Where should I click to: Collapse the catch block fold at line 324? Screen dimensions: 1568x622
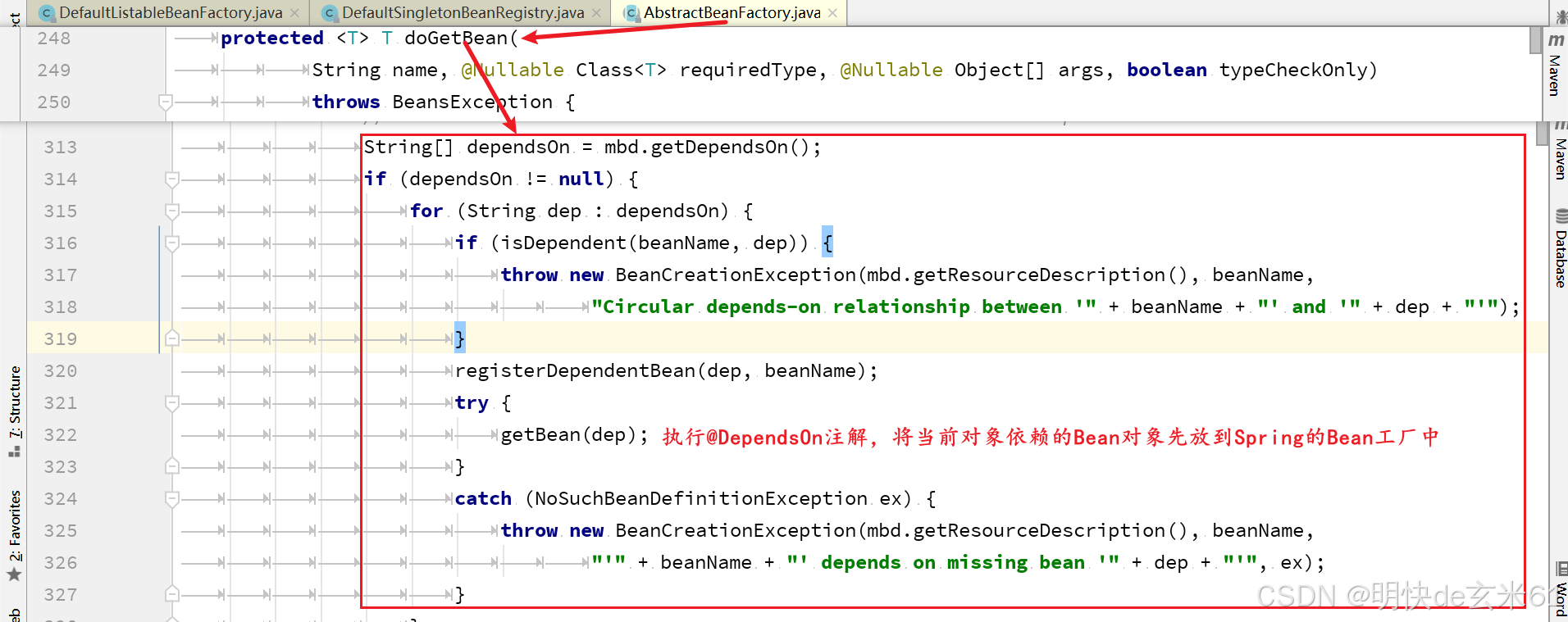172,499
